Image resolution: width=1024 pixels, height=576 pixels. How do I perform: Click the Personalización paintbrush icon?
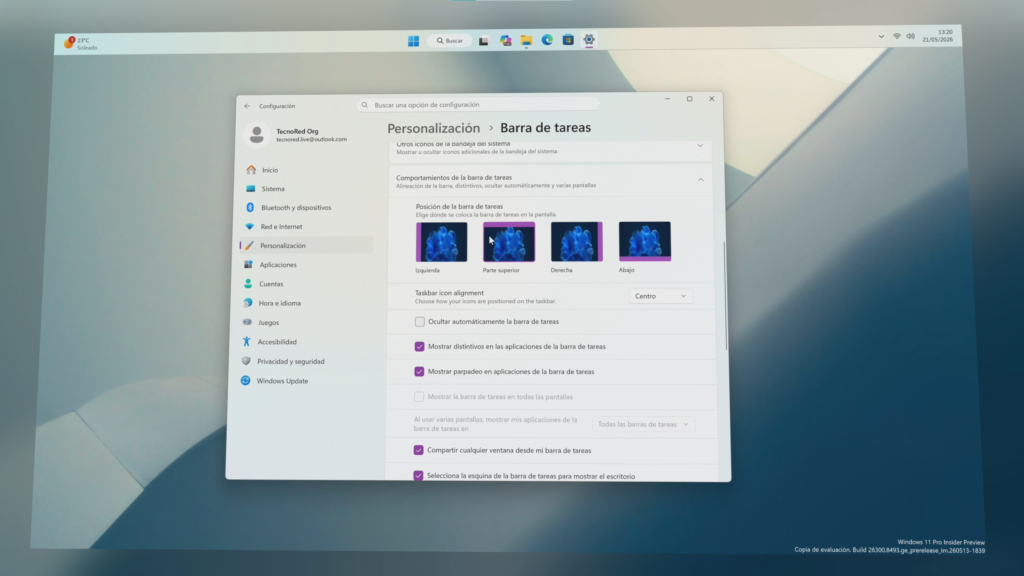[x=249, y=246]
